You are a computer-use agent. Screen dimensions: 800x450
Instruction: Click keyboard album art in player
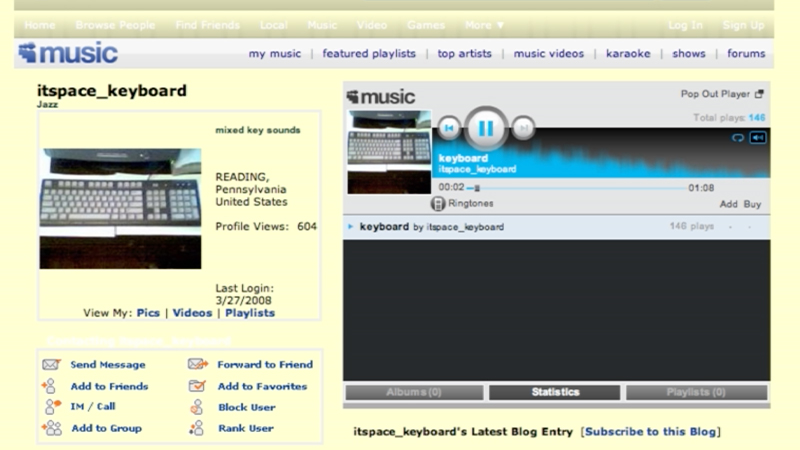pos(389,152)
